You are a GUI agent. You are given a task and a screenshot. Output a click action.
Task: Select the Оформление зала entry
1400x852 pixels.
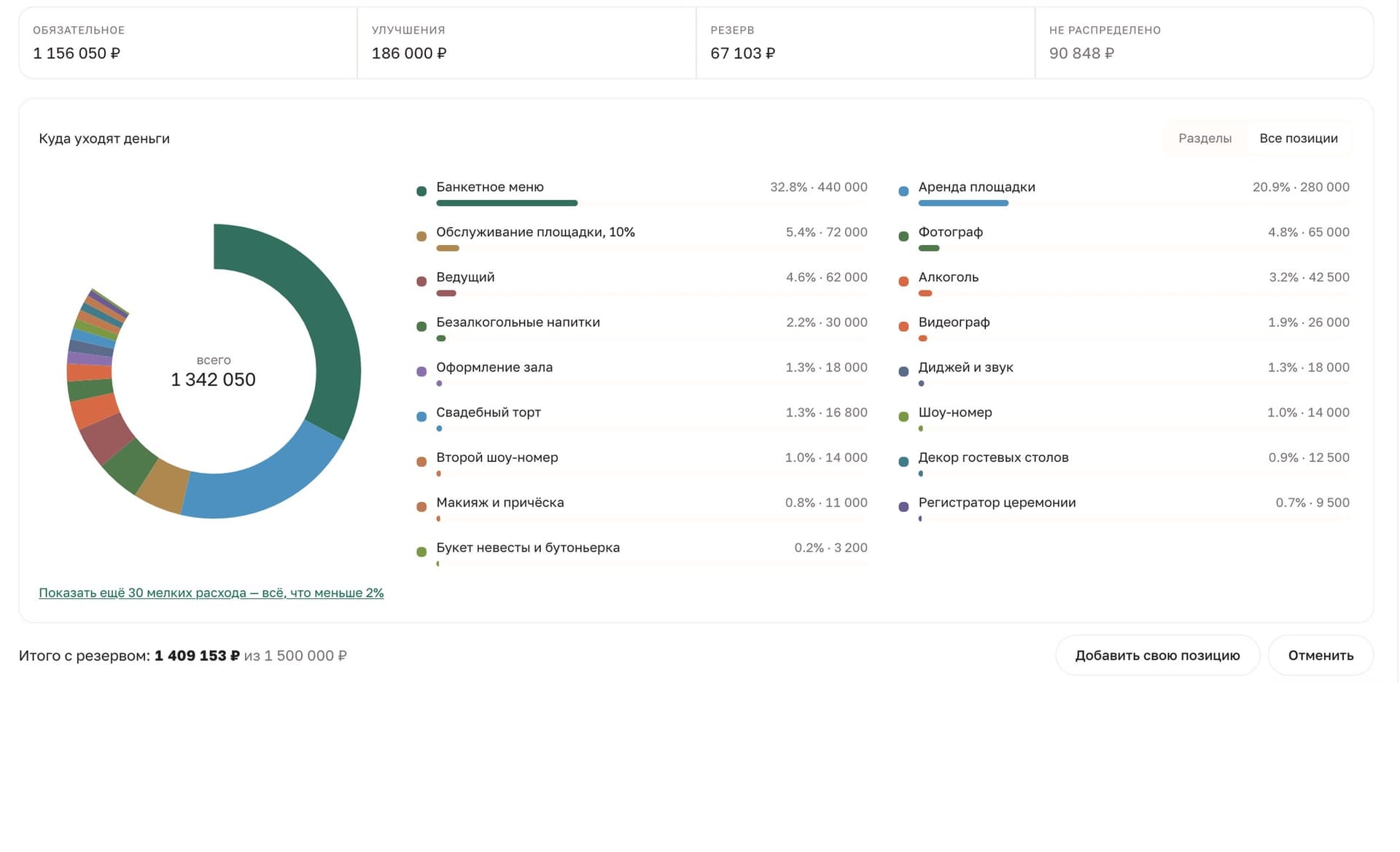tap(642, 375)
